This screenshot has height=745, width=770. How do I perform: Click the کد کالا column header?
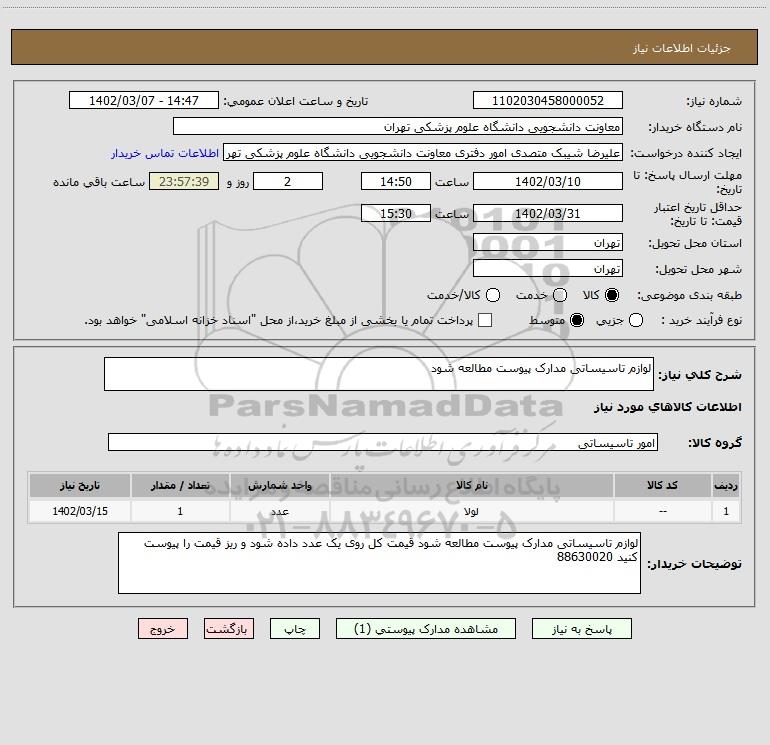(x=662, y=485)
